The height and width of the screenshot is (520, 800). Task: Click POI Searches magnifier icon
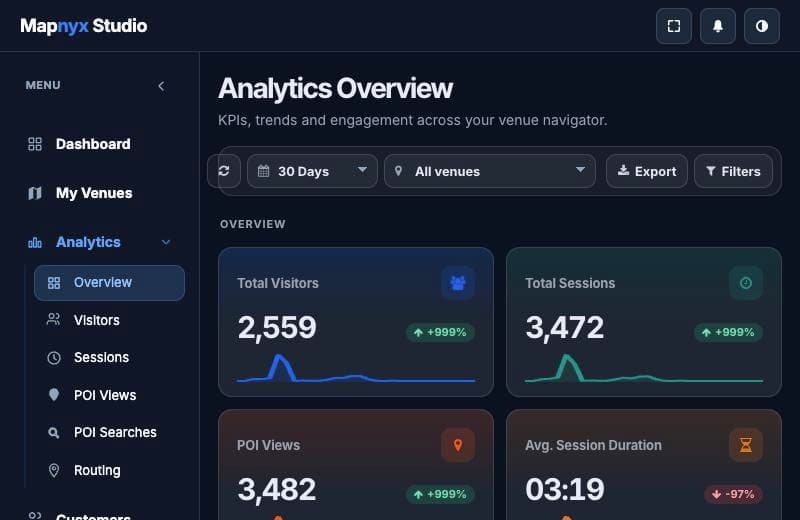[x=54, y=433]
